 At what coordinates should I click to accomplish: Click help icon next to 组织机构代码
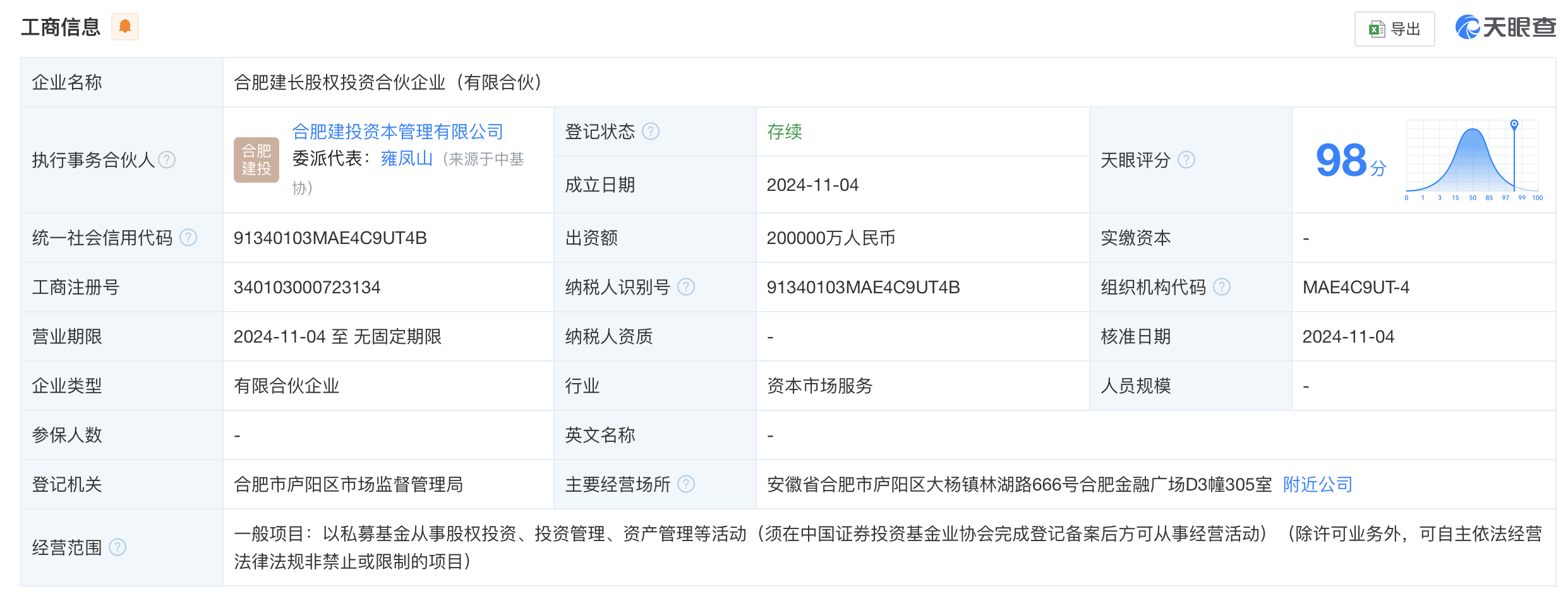(1222, 287)
